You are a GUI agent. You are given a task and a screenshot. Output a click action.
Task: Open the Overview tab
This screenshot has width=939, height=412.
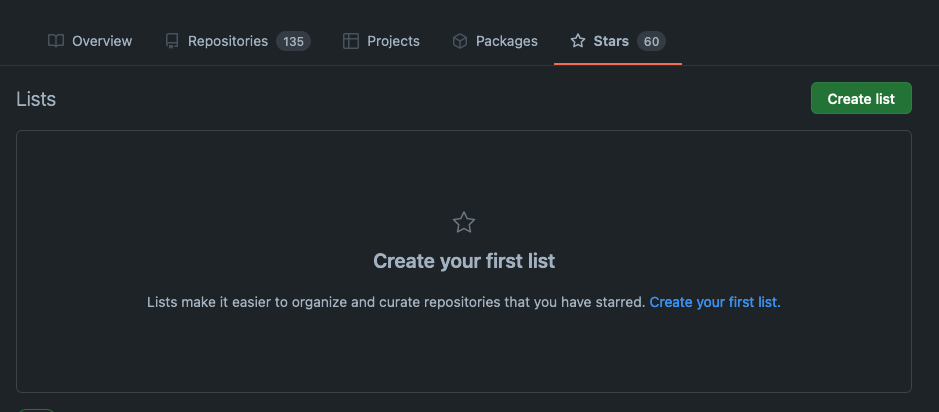pos(102,41)
